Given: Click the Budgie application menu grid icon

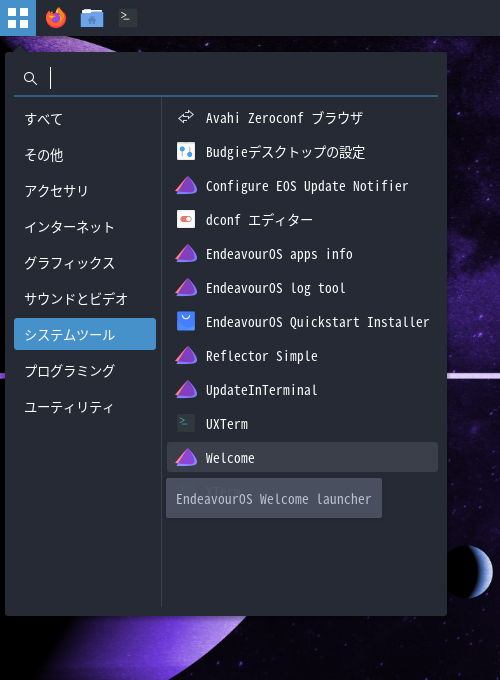Looking at the screenshot, I should pyautogui.click(x=18, y=18).
